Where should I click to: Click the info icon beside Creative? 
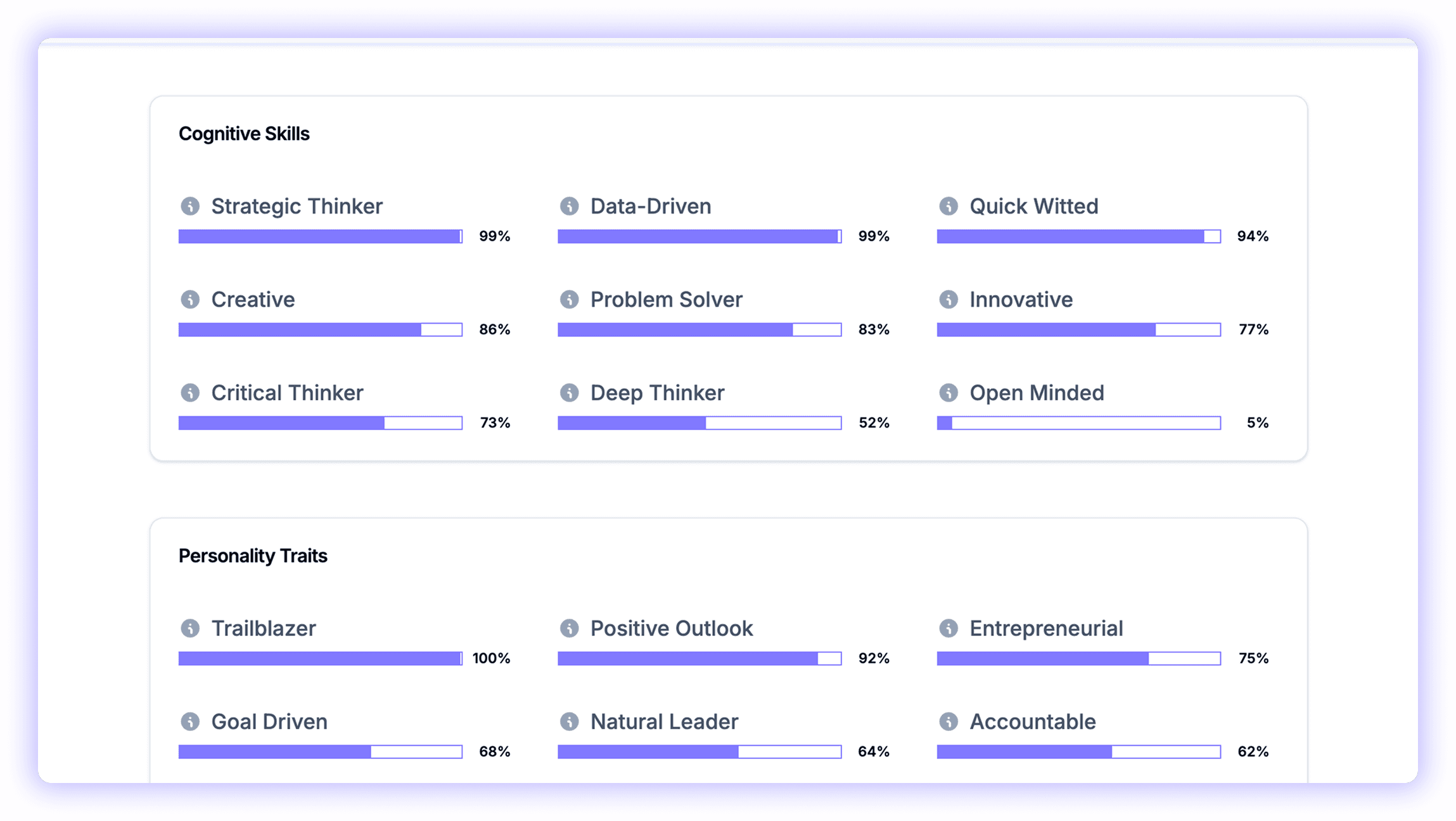click(x=190, y=299)
